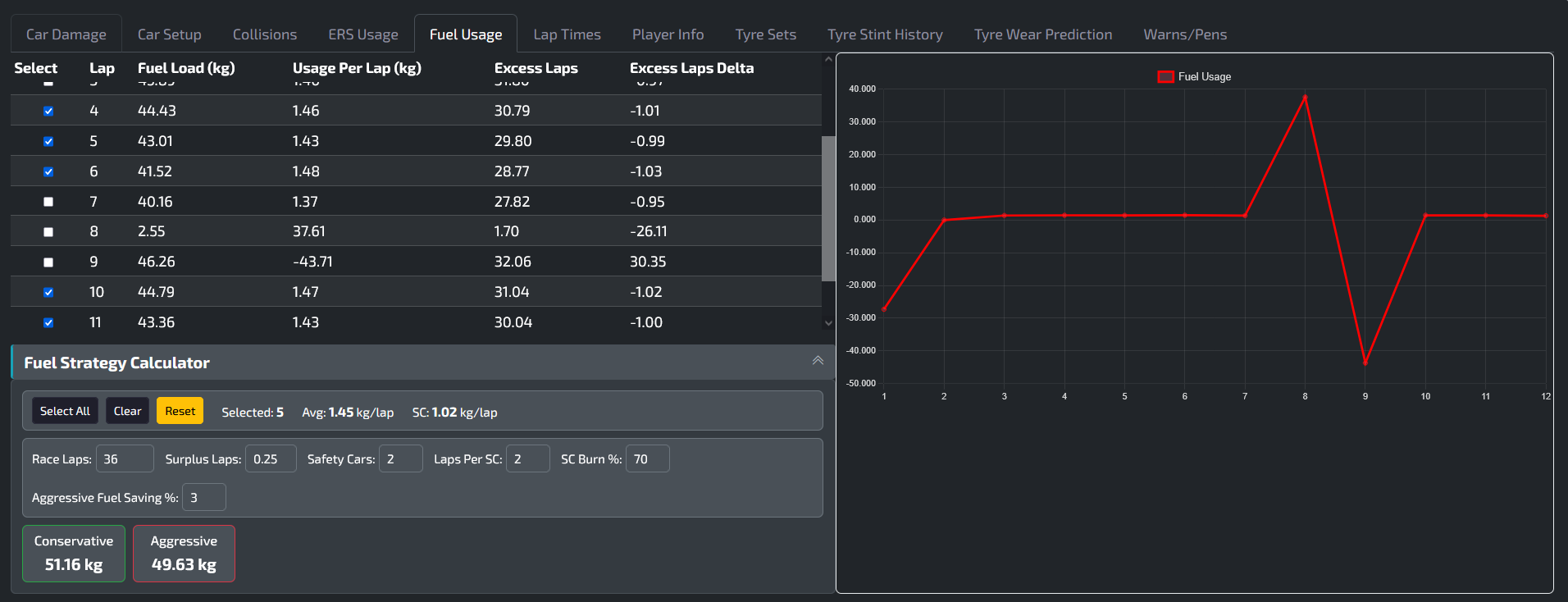Focus the SC Burn % input
This screenshot has height=602, width=1568.
(648, 458)
